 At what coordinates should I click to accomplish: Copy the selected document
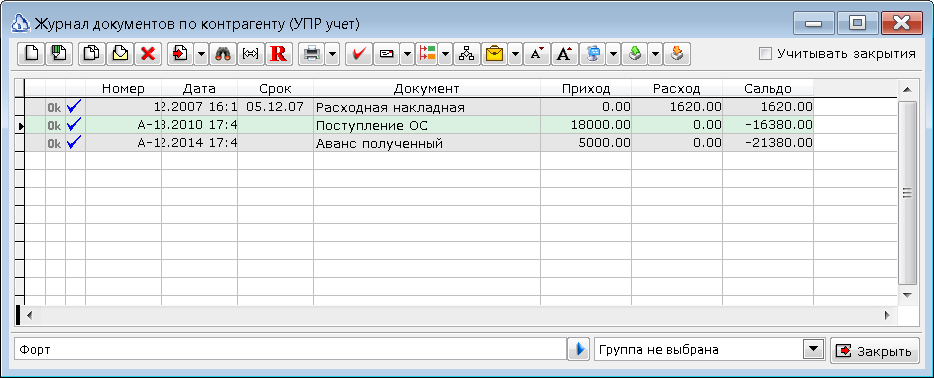[x=93, y=54]
